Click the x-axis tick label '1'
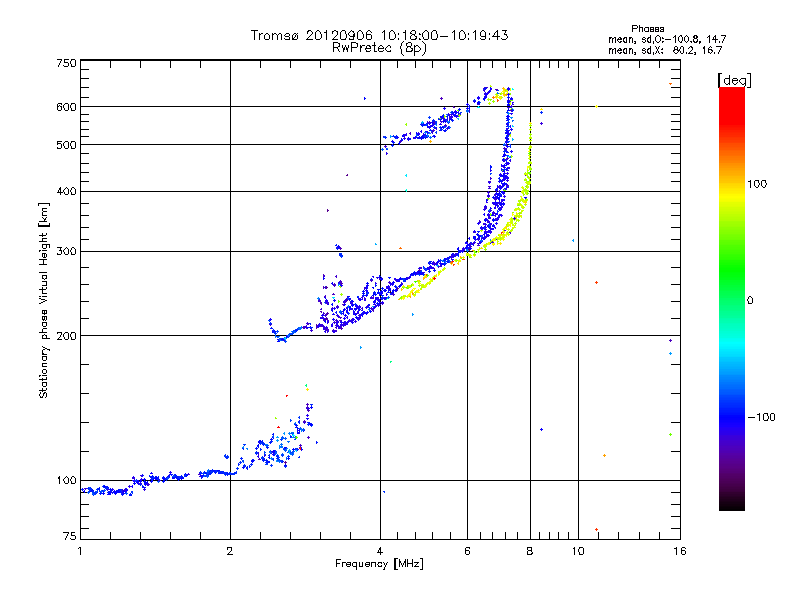800x600 pixels. (80, 551)
